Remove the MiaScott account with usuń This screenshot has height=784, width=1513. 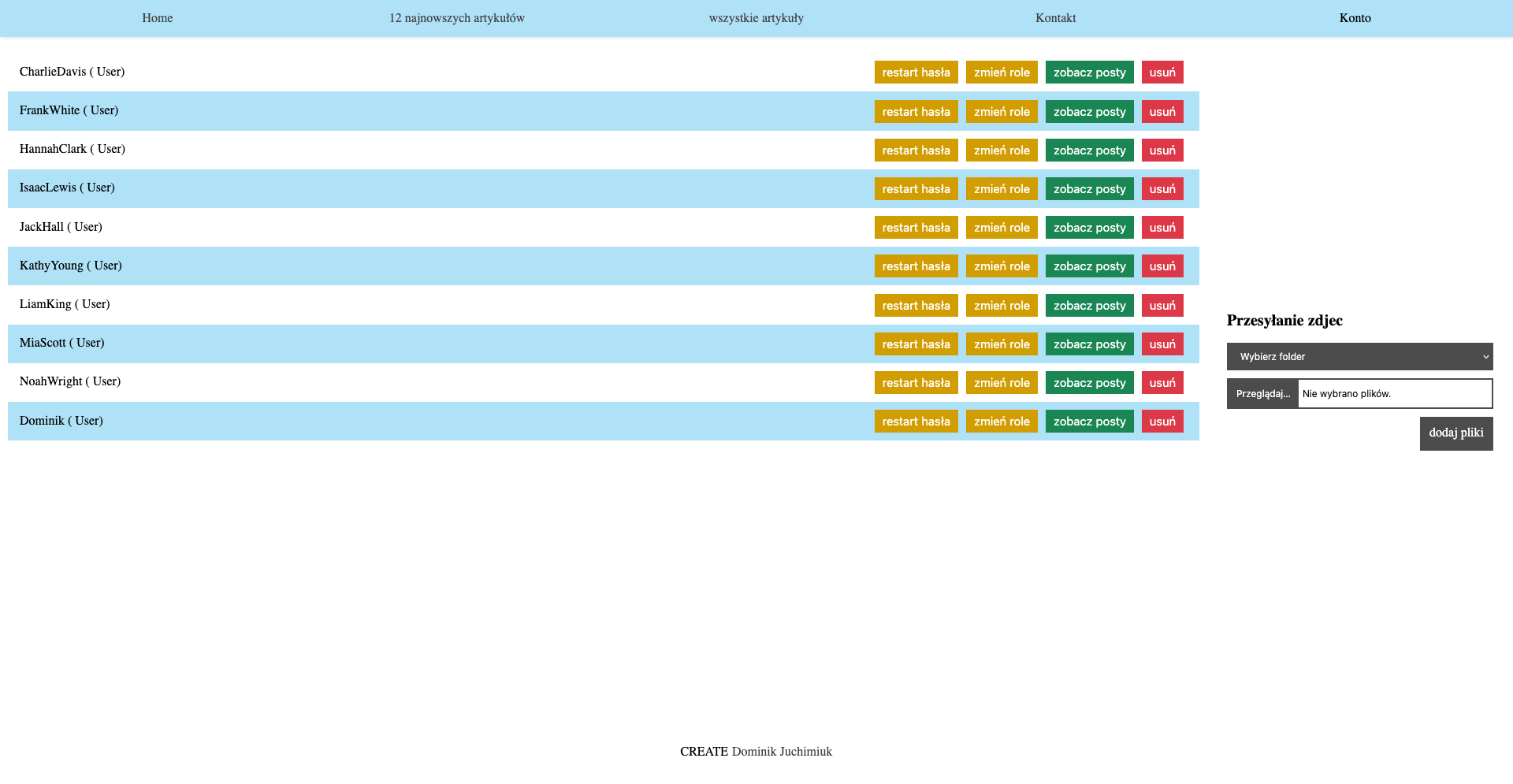(1162, 344)
